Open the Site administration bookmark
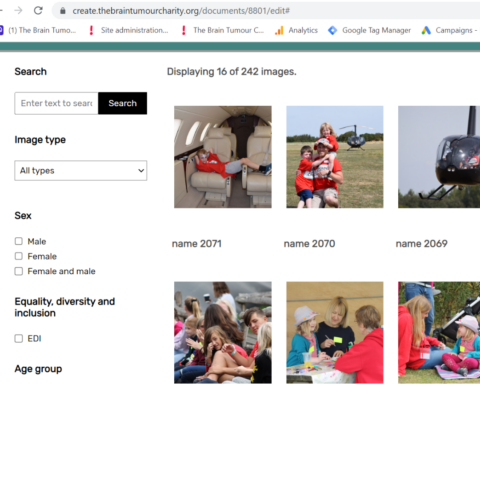 pos(128,30)
